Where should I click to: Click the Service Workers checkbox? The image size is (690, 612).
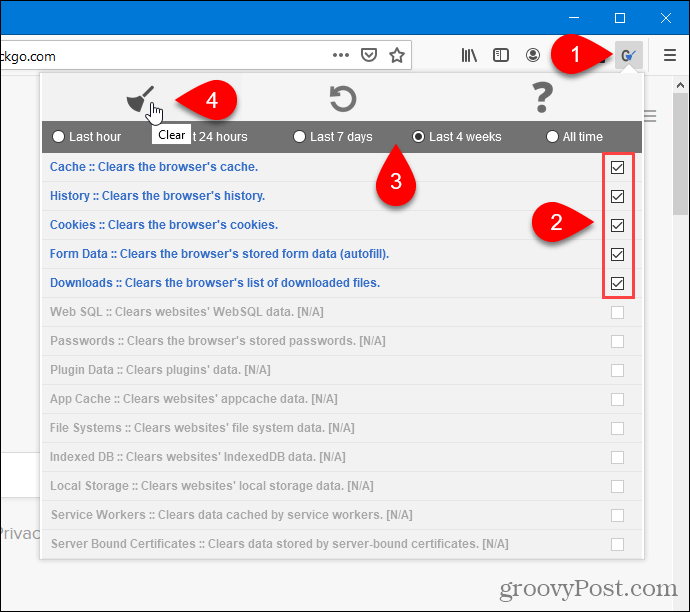(617, 515)
